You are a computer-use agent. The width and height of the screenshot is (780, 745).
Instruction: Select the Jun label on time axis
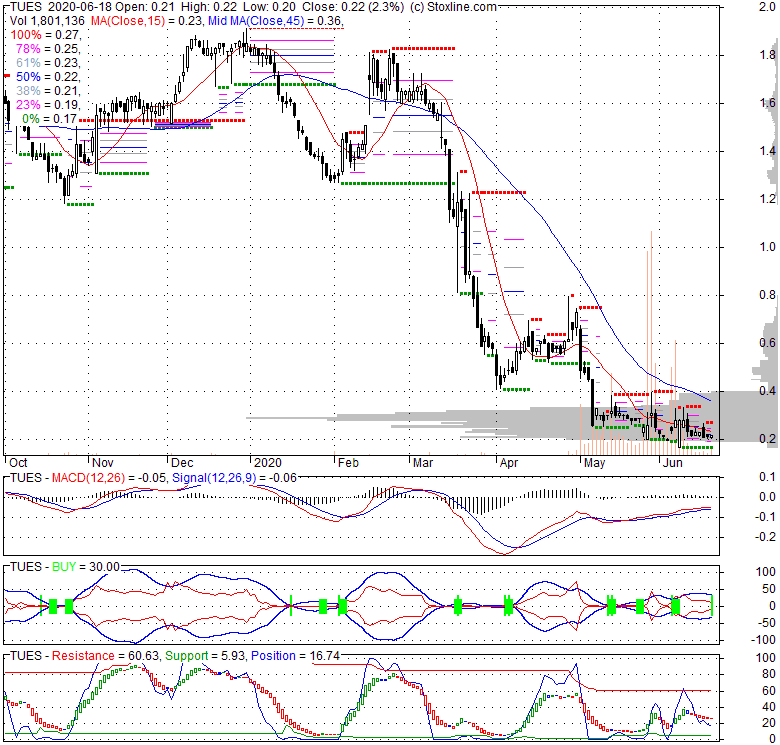[673, 463]
